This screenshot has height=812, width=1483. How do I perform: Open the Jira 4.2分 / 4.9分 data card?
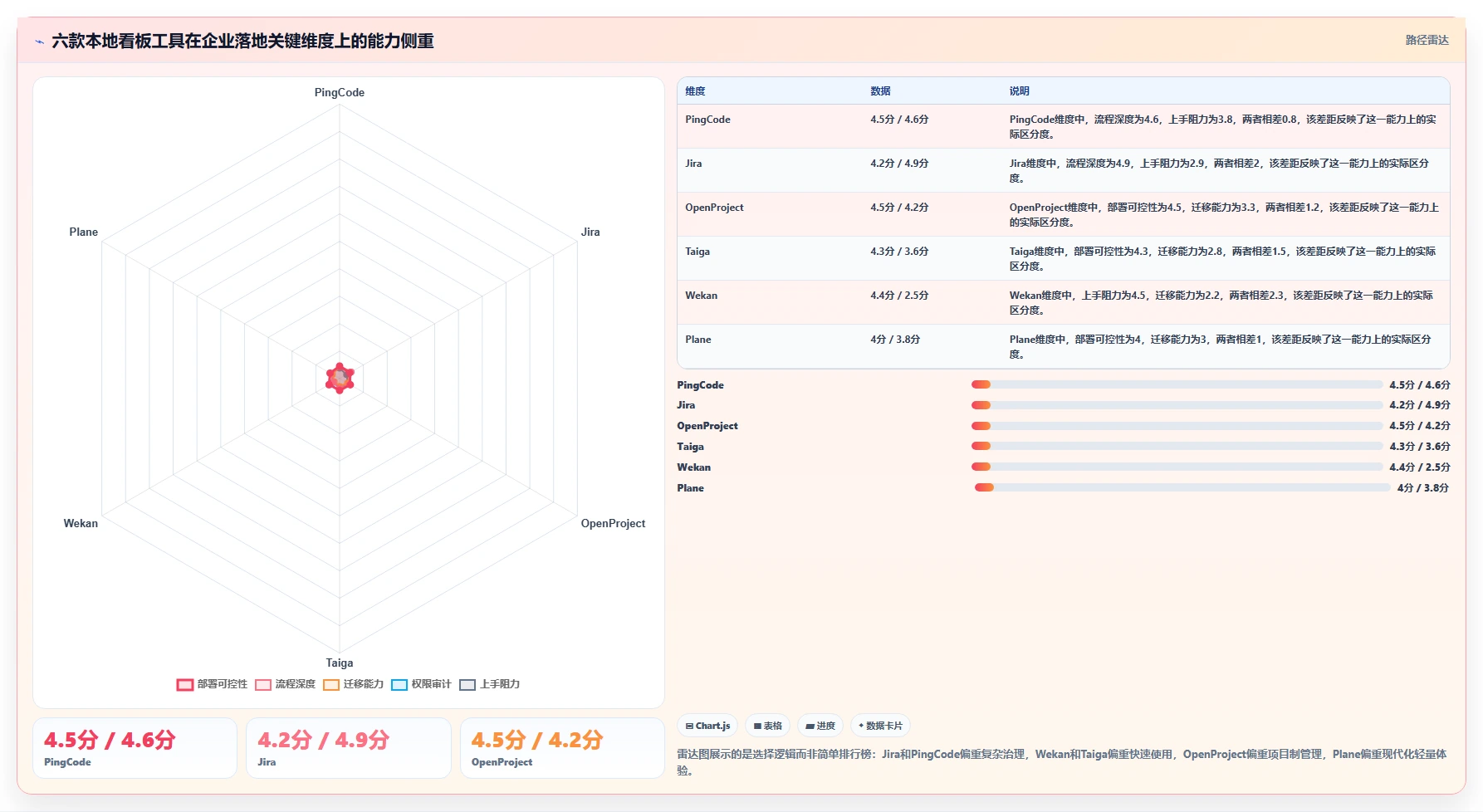[349, 748]
